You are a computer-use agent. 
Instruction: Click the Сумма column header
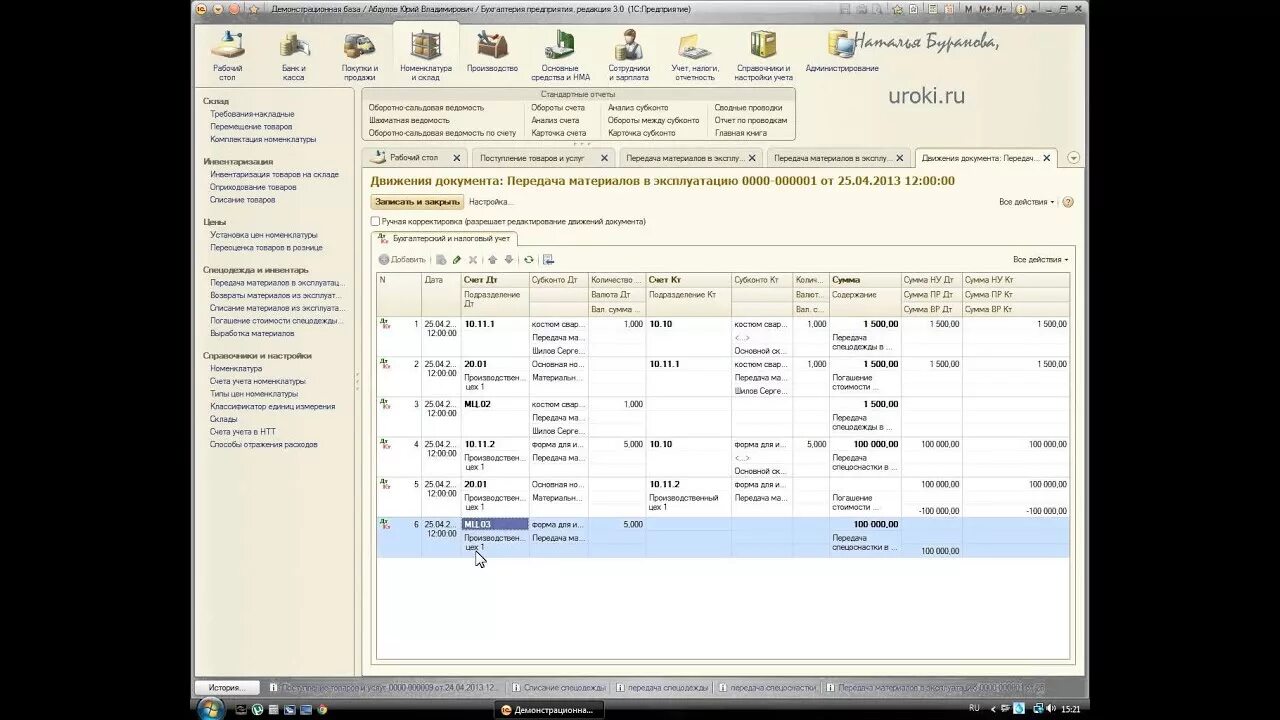865,280
